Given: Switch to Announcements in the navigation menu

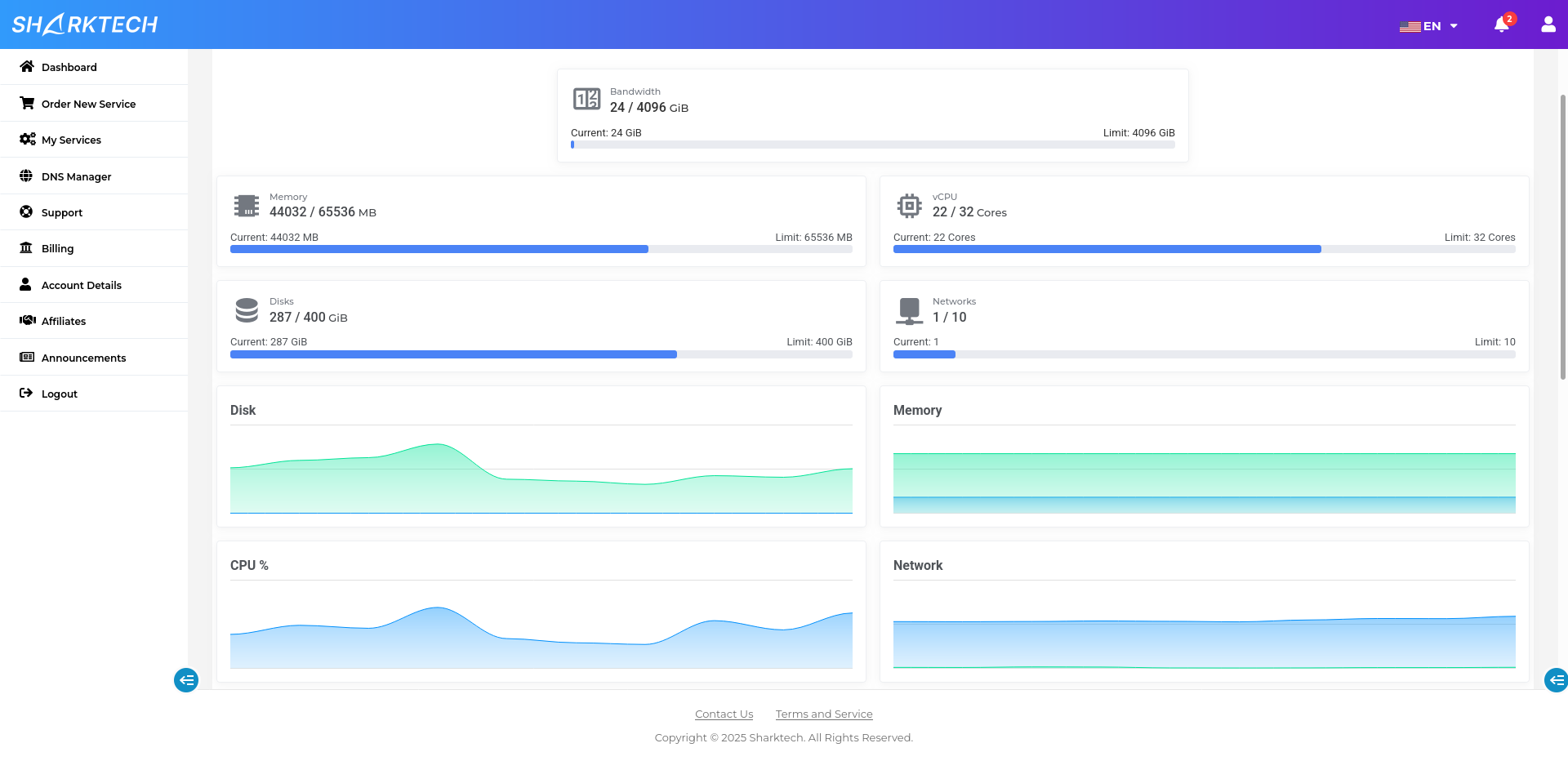Looking at the screenshot, I should (x=84, y=358).
